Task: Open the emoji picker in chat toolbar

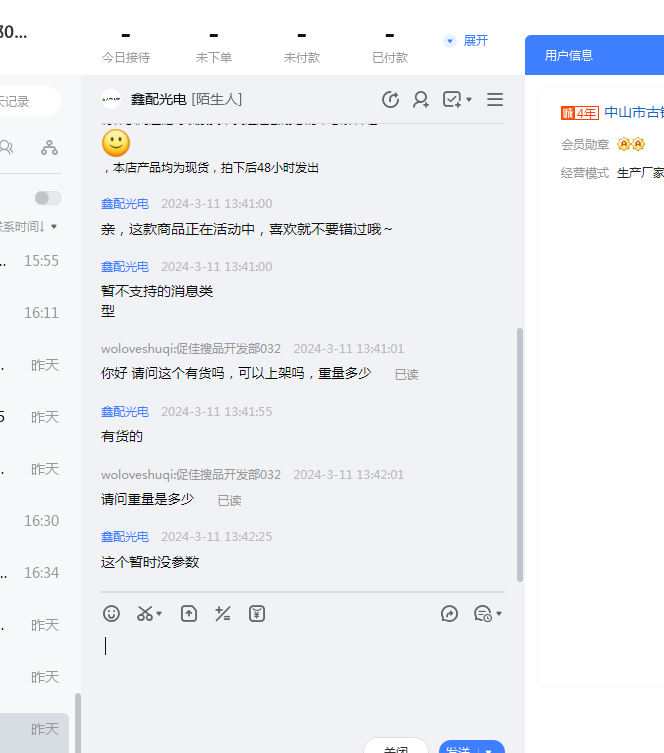Action: (112, 613)
